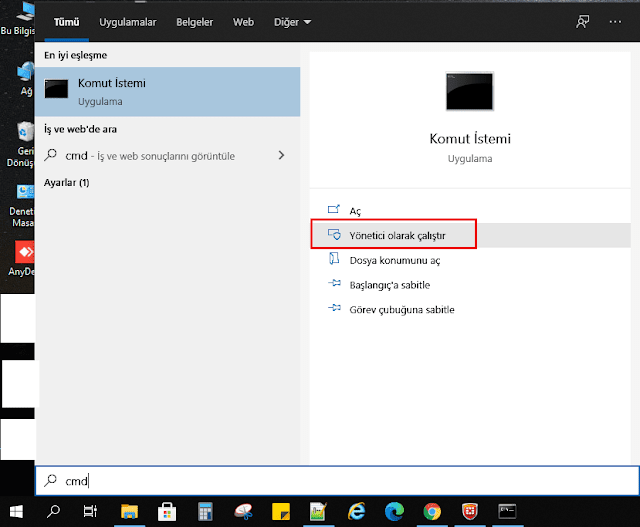The width and height of the screenshot is (640, 527).
Task: Switch to the Tümü tab
Action: (x=67, y=22)
